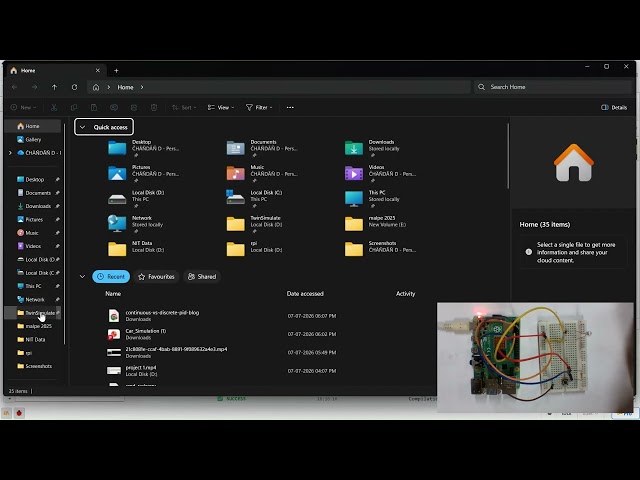
Task: Open Screenshots in navigation pane
Action: [33, 366]
